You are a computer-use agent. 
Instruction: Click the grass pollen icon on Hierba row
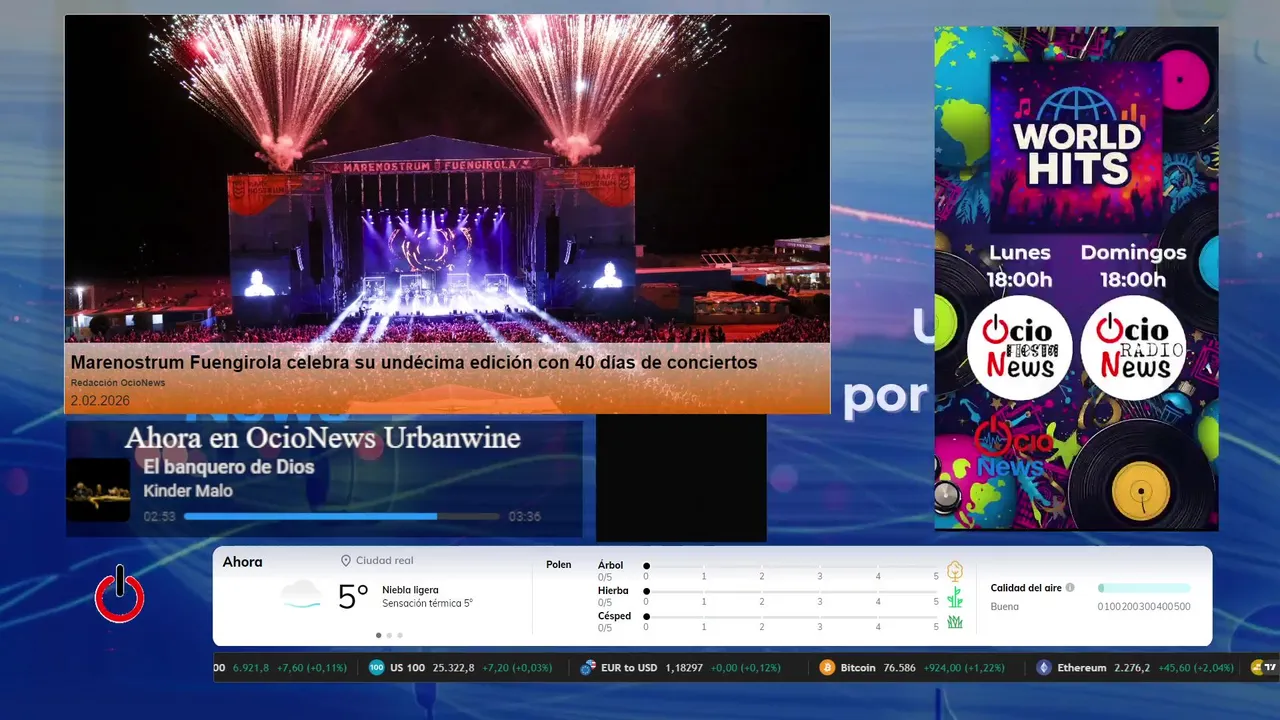point(955,597)
